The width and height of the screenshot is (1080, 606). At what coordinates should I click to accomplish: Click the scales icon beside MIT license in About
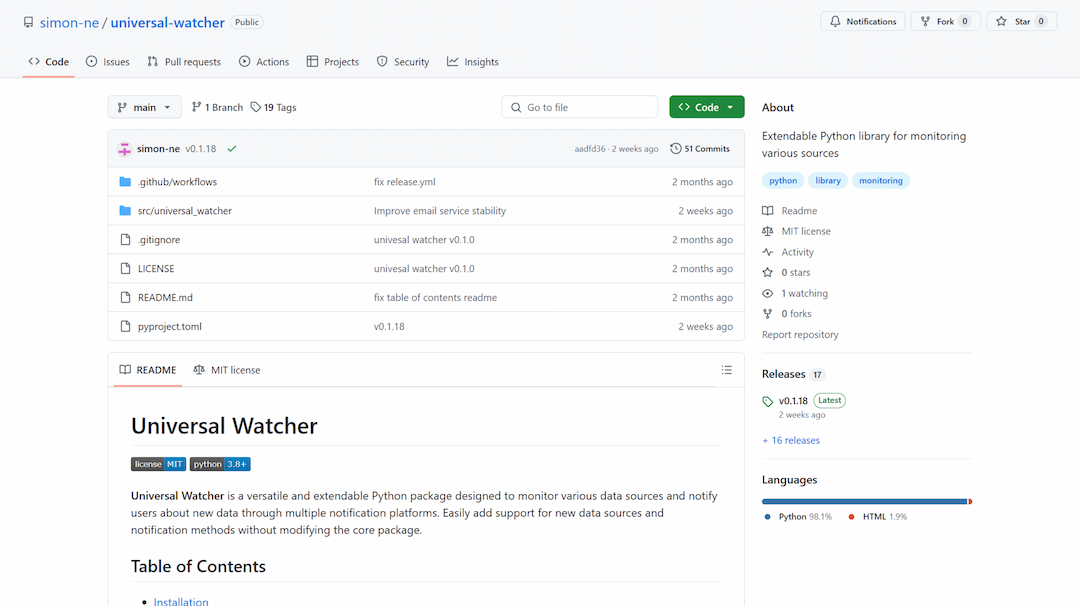(767, 231)
